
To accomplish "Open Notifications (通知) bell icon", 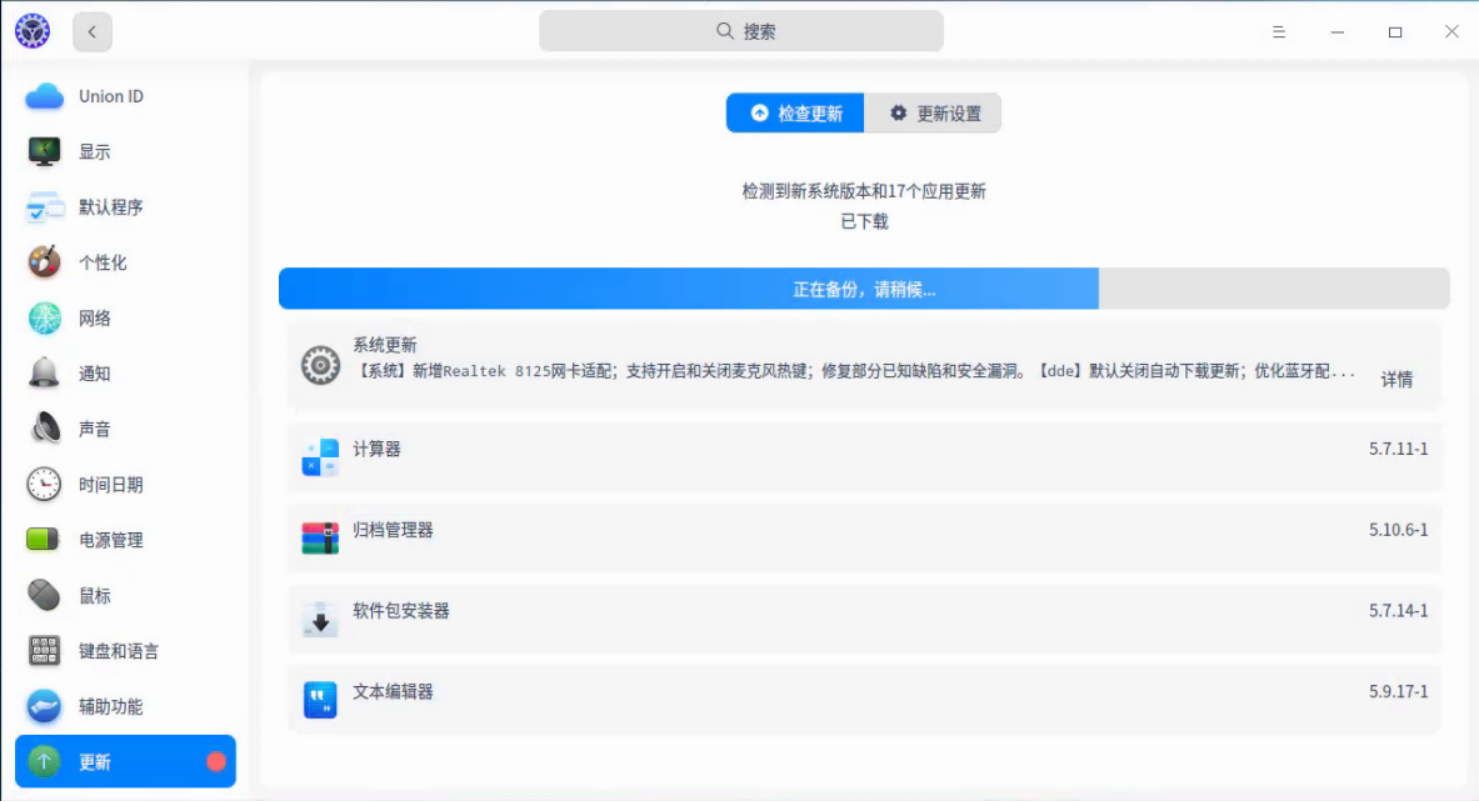I will pyautogui.click(x=44, y=374).
